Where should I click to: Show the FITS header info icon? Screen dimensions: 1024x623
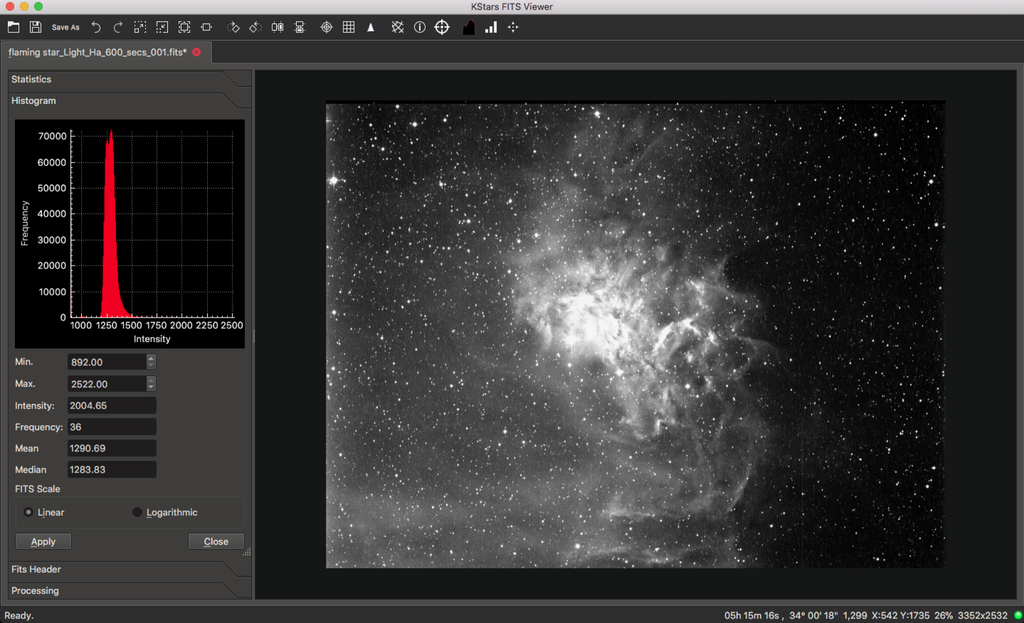[x=419, y=27]
